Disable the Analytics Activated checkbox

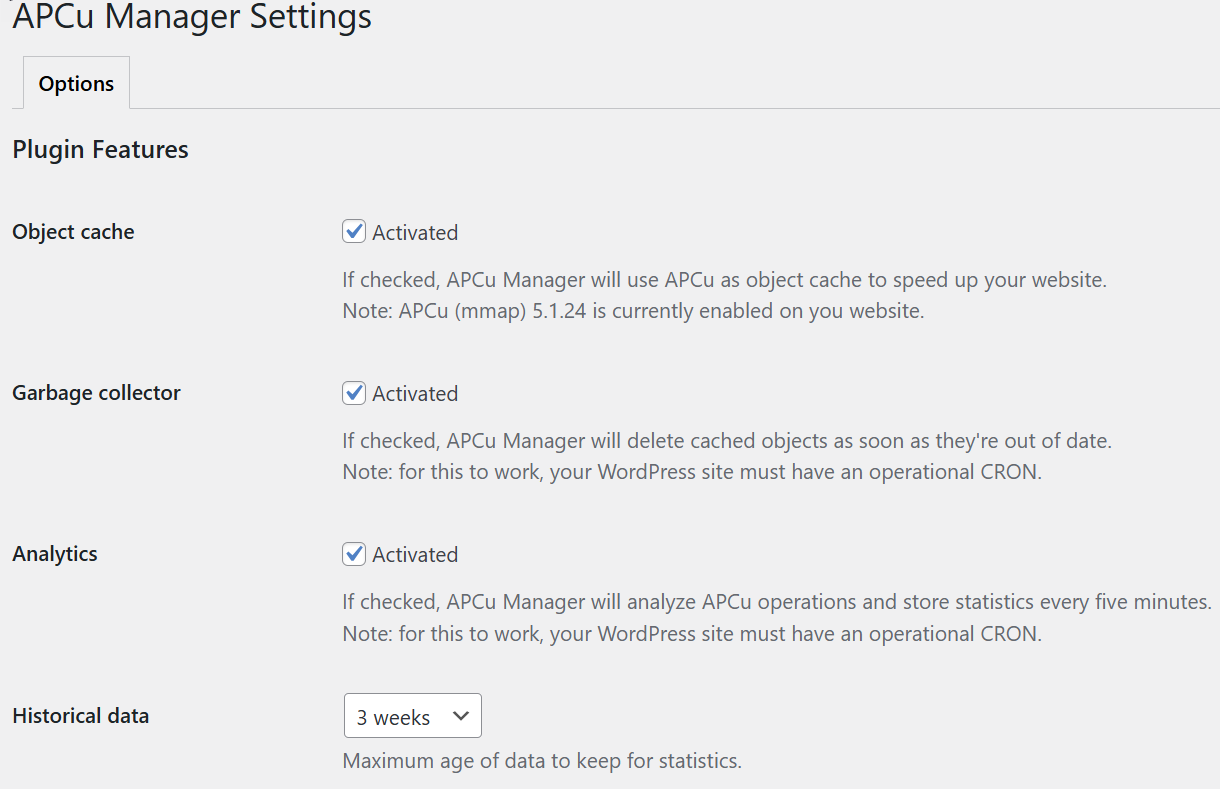click(354, 554)
